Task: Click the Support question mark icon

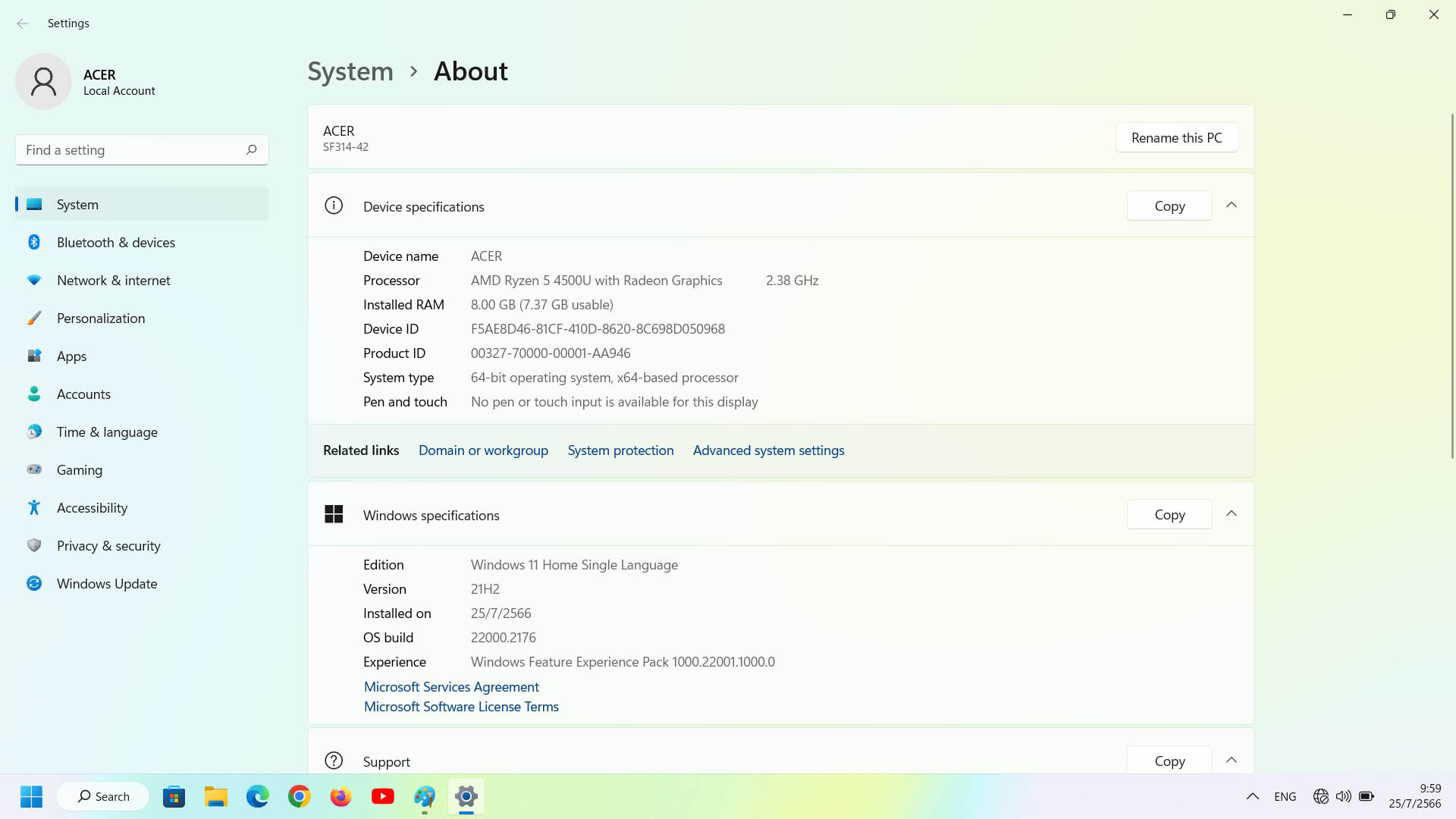Action: 334,761
